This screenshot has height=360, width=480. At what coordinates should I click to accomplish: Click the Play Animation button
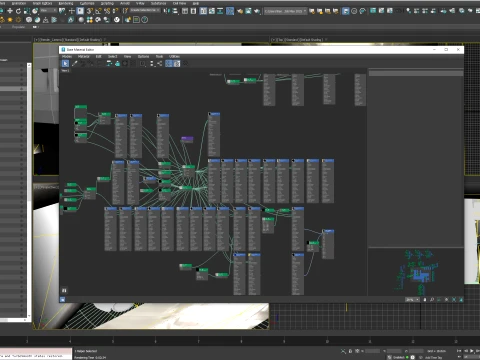point(472,351)
